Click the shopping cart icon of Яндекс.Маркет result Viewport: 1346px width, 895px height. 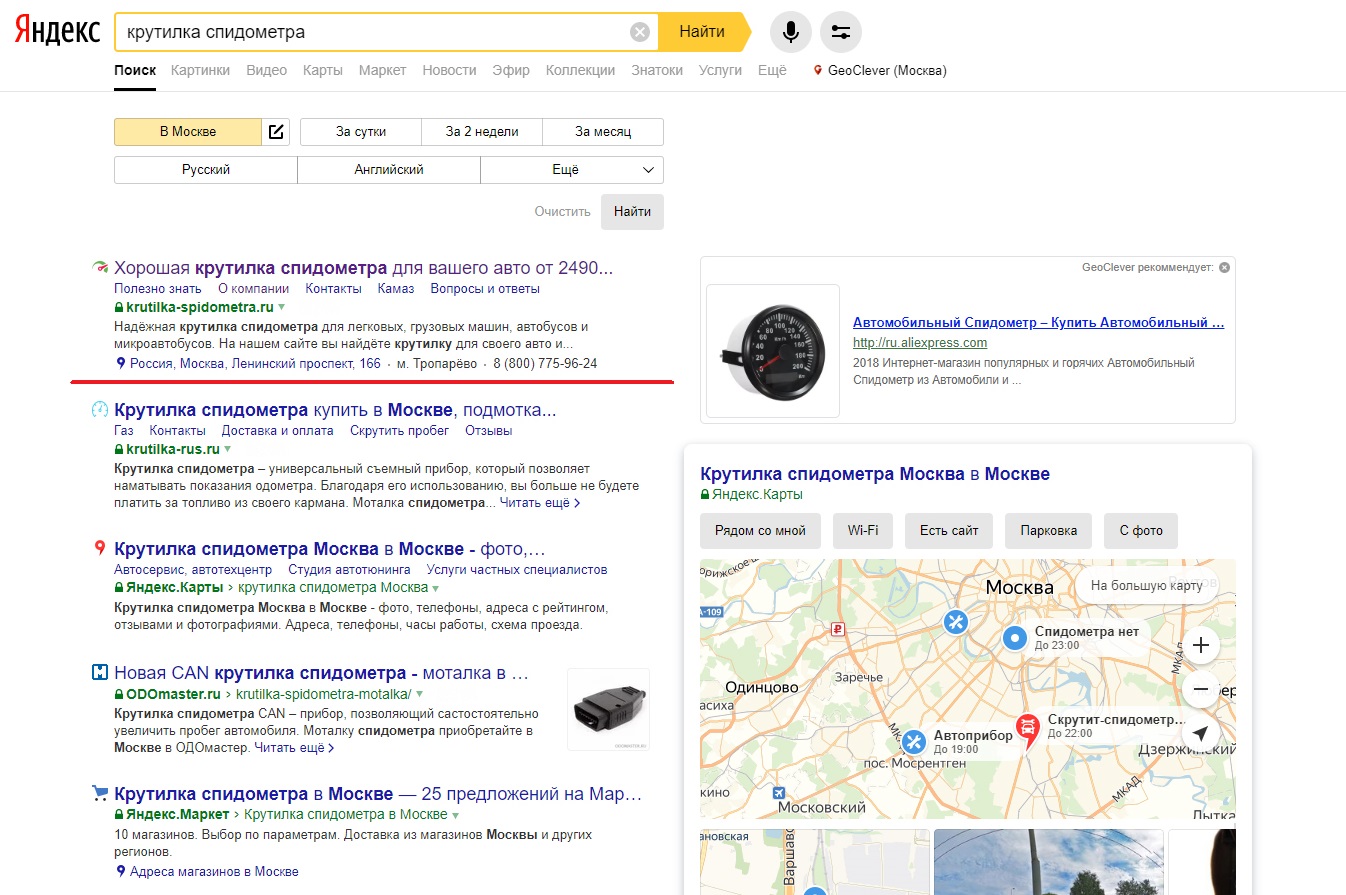pyautogui.click(x=99, y=794)
